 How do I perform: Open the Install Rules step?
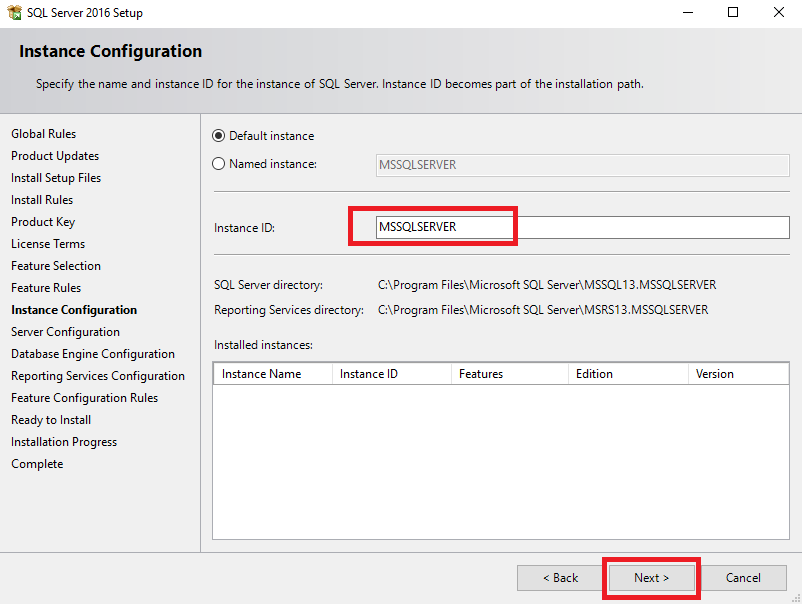[x=42, y=200]
